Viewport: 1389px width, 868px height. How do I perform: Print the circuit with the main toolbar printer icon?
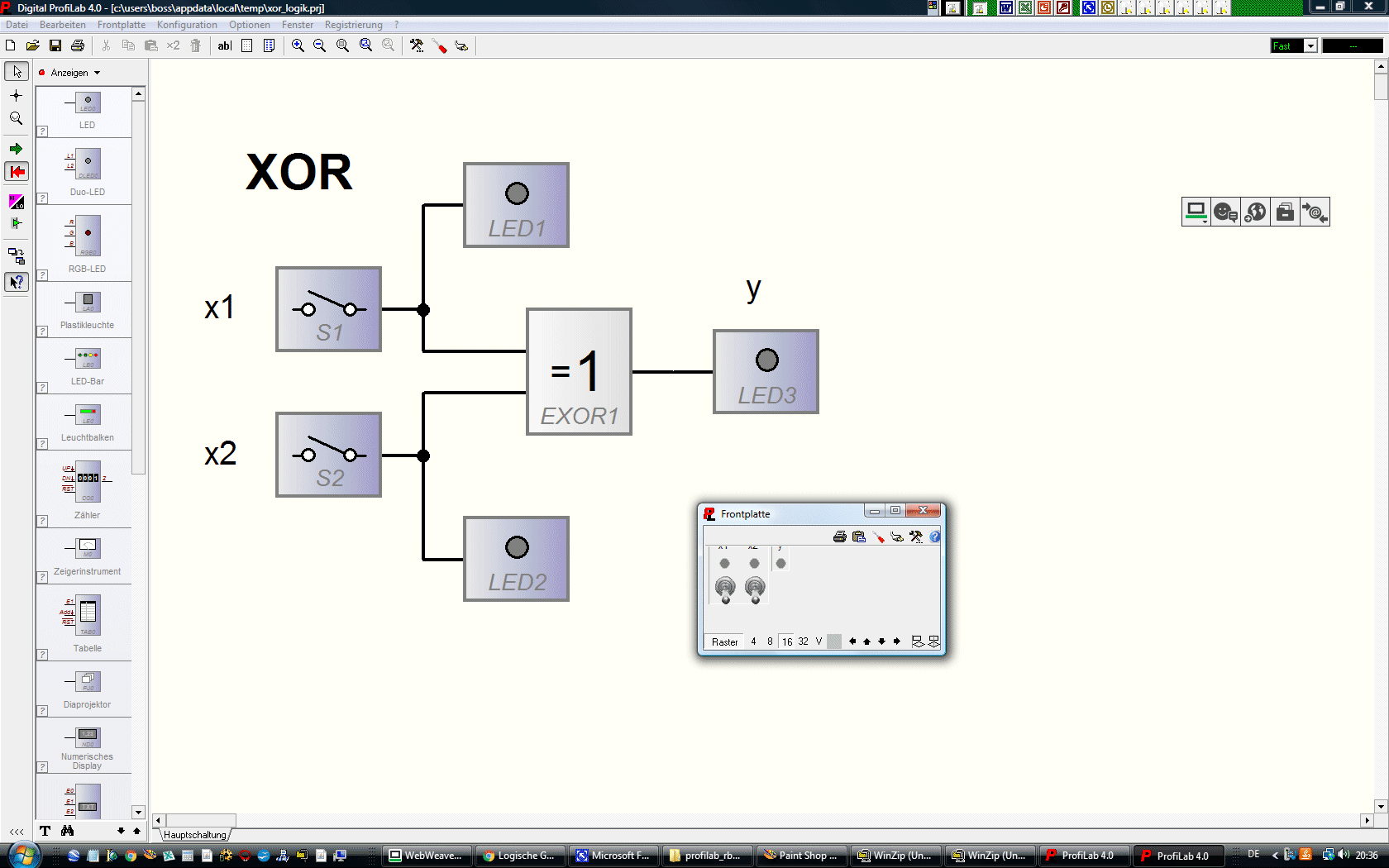(x=78, y=45)
